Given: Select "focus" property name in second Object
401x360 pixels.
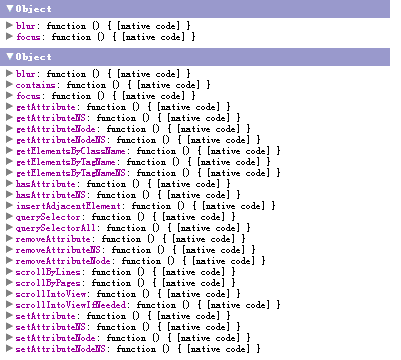Looking at the screenshot, I should (x=28, y=96).
